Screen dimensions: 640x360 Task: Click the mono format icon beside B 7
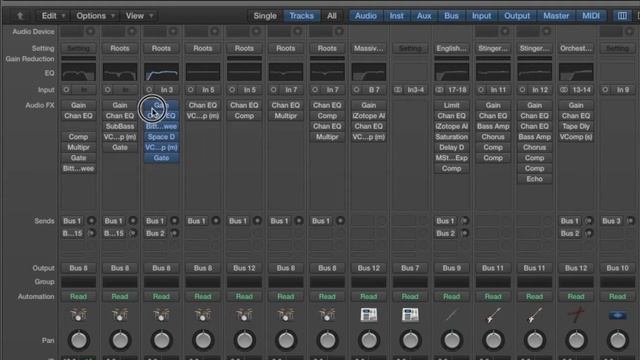pyautogui.click(x=356, y=90)
